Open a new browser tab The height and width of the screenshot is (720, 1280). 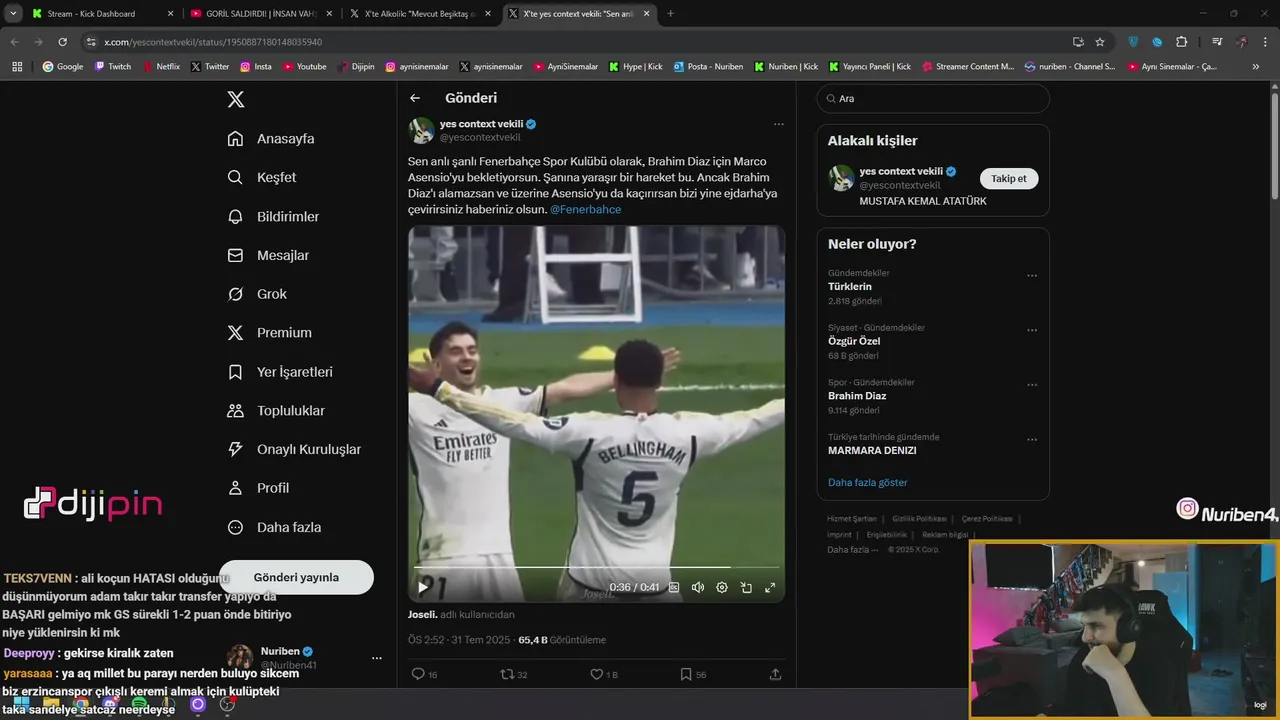670,14
